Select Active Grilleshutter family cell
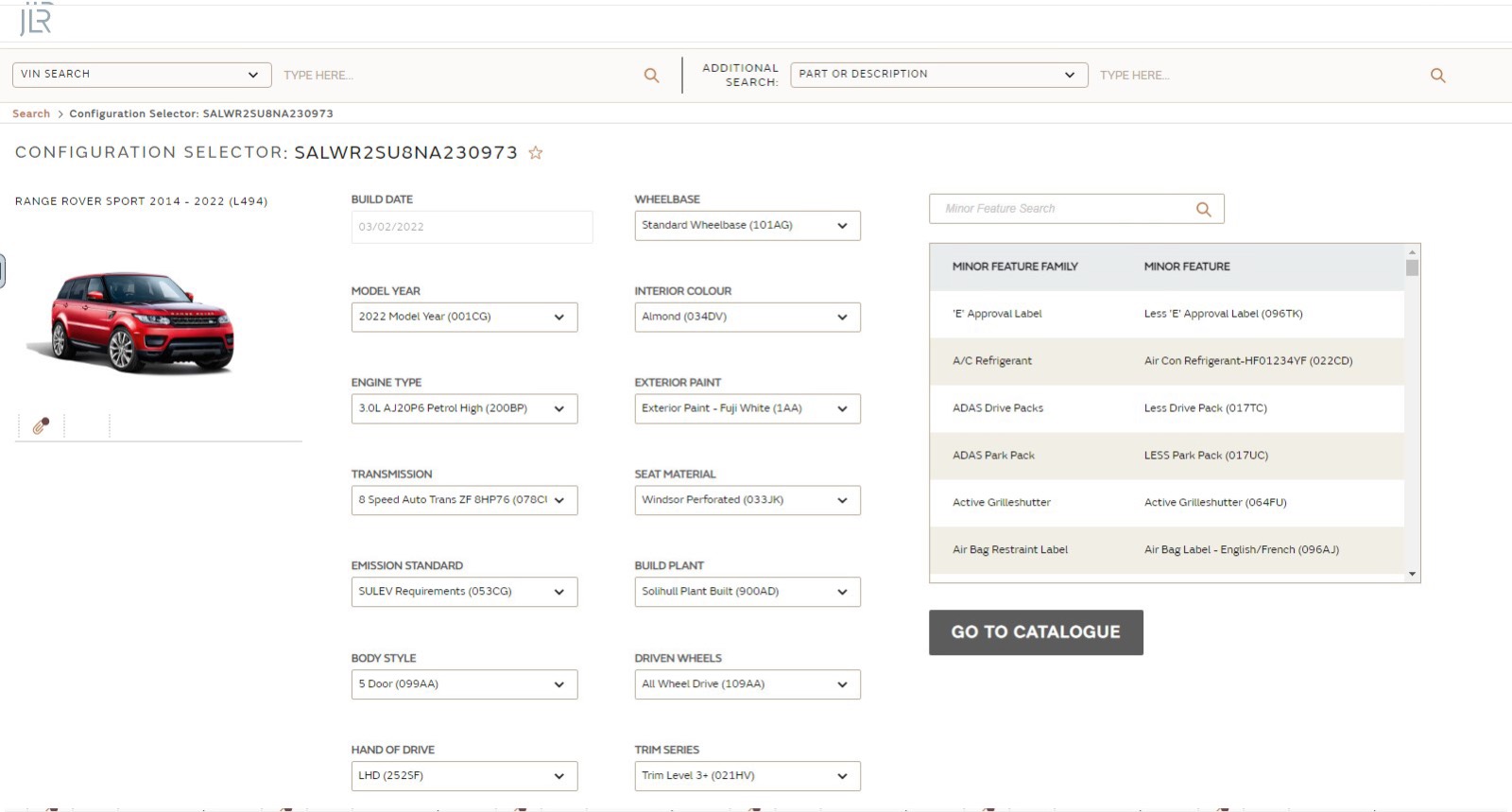The width and height of the screenshot is (1512, 812). point(1002,503)
